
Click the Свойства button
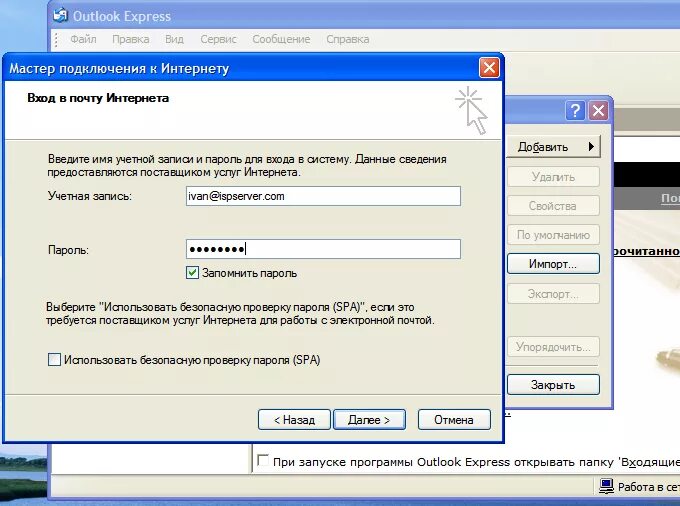coord(553,206)
